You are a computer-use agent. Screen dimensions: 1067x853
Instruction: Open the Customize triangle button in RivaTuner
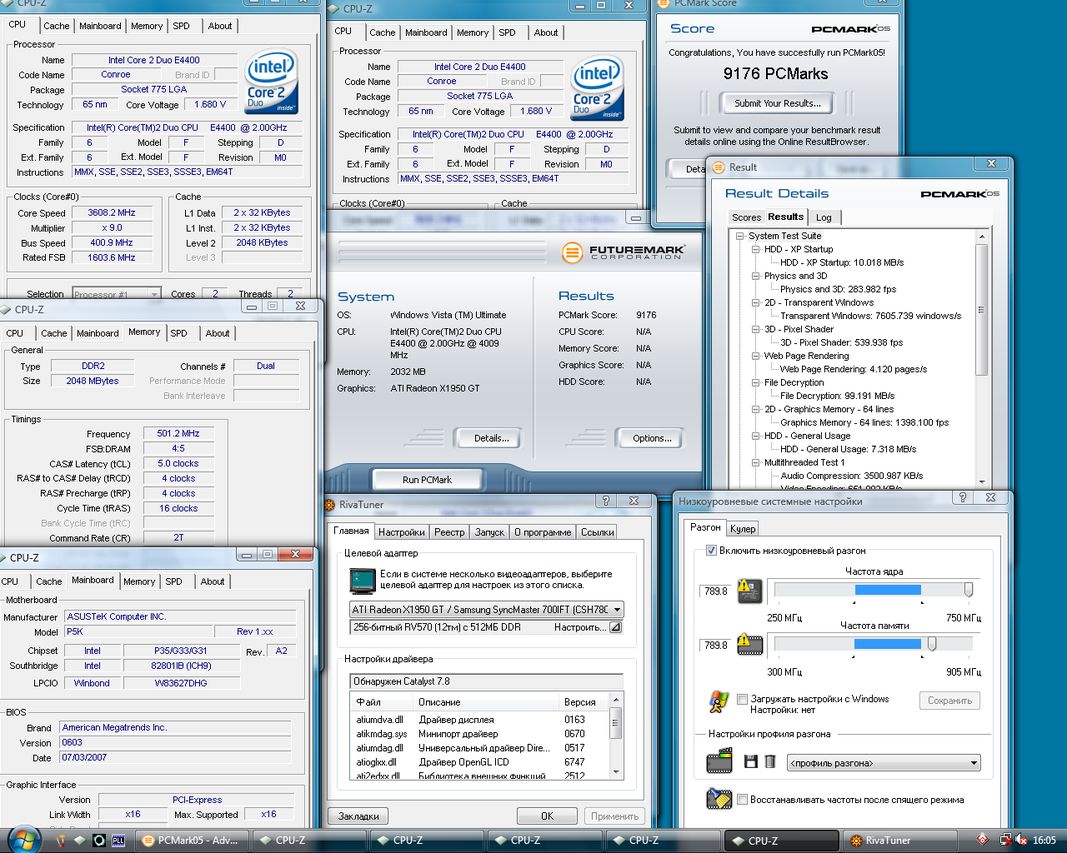(615, 627)
